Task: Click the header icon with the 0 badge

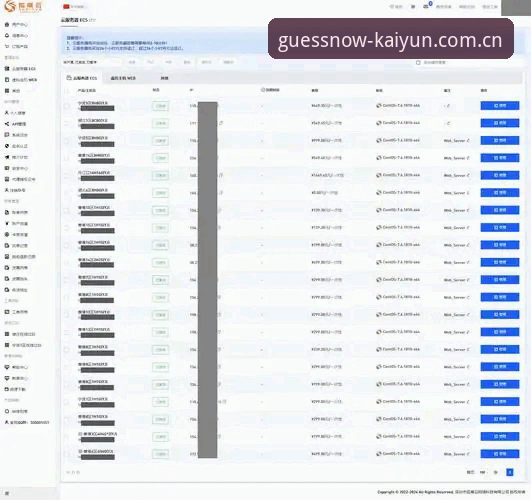Action: [x=427, y=6]
